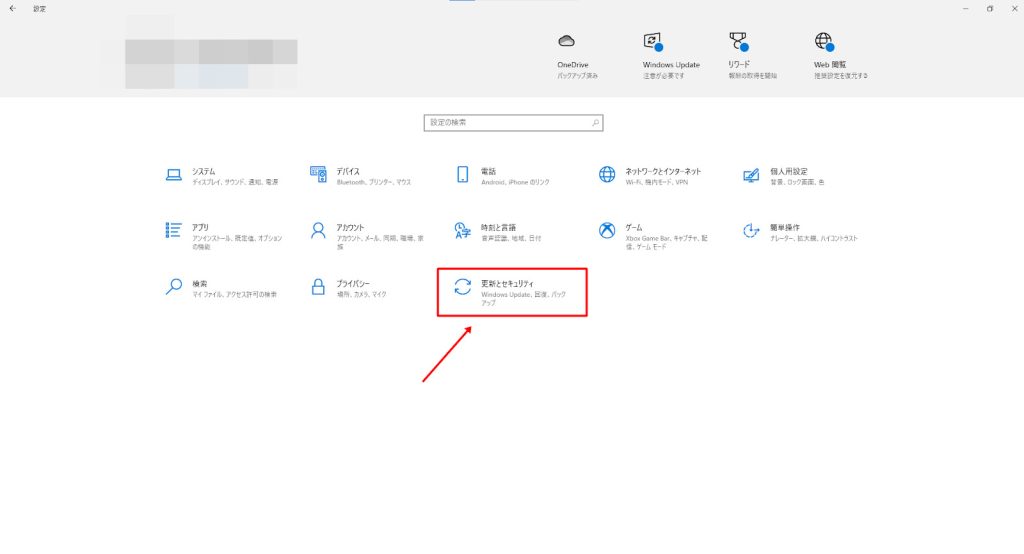Open ネットワークとインターネット globe icon

tap(607, 175)
